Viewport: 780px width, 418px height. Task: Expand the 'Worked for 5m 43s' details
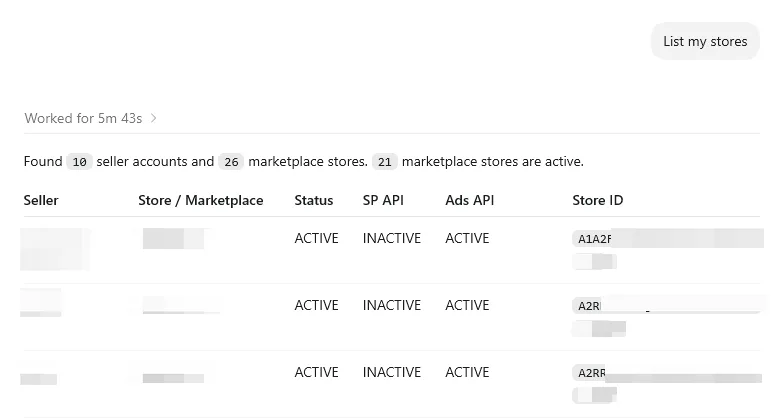tap(91, 118)
